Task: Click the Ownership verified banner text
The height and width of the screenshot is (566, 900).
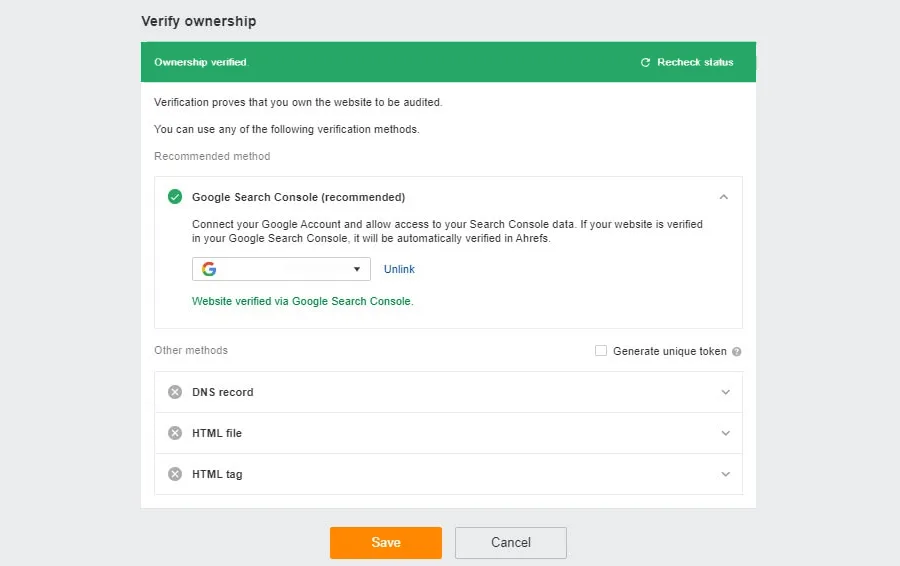Action: pos(200,62)
